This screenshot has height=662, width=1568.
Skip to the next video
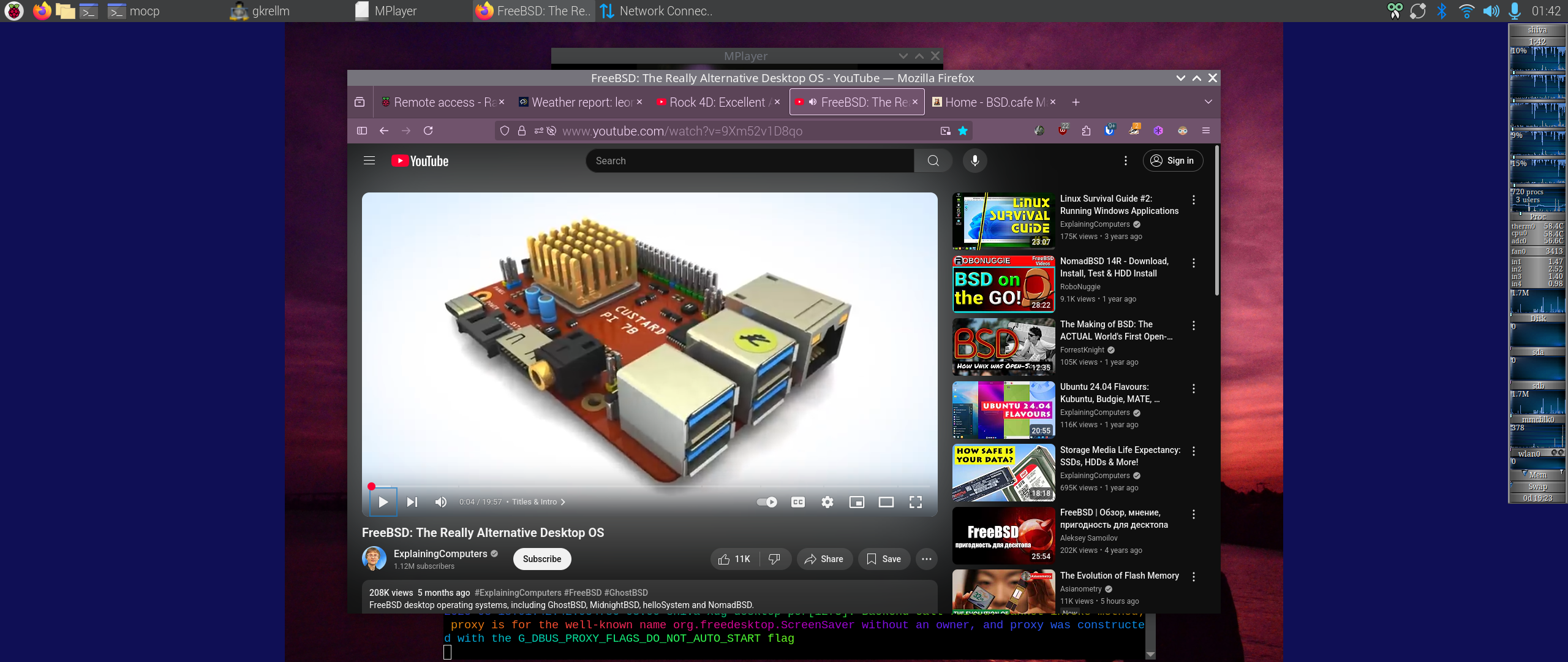tap(412, 502)
